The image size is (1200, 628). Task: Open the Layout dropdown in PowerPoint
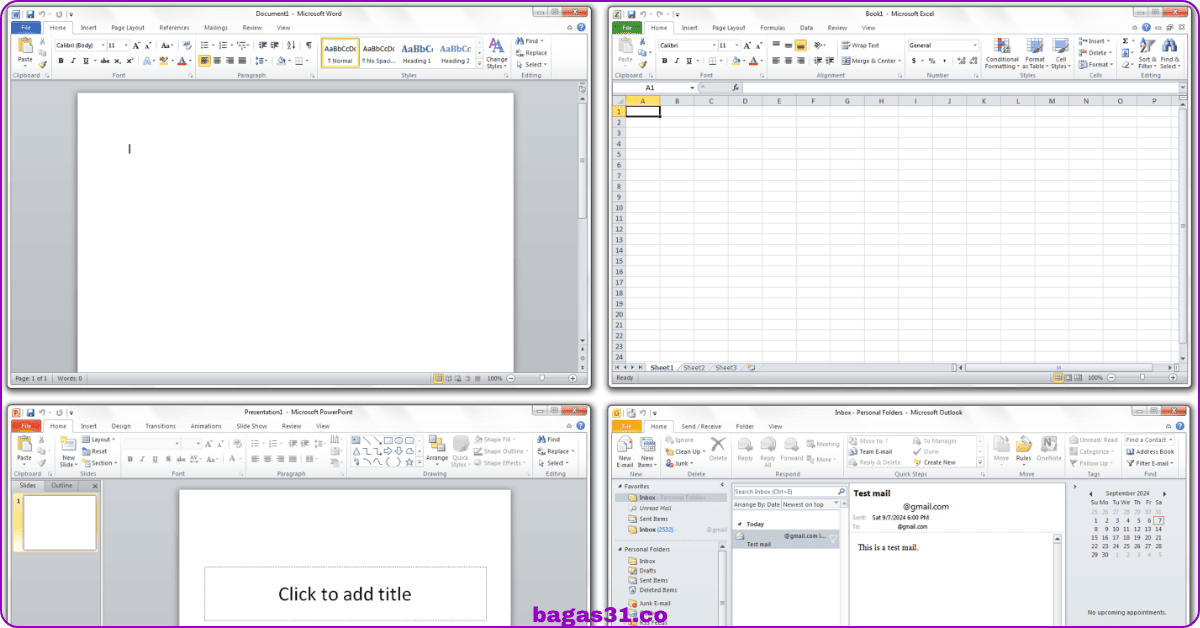tap(98, 440)
